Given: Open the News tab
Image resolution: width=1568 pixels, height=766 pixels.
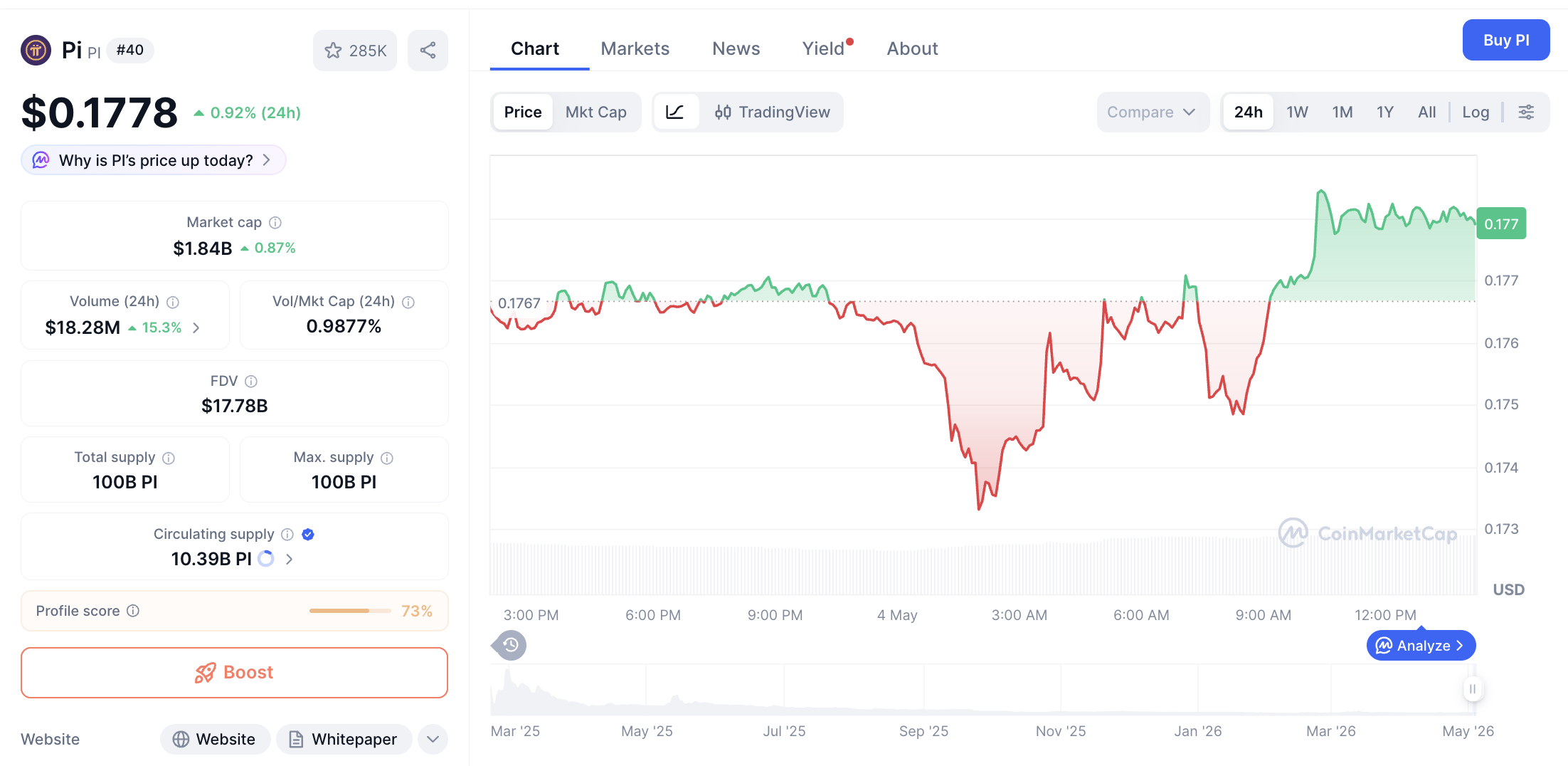Looking at the screenshot, I should (x=736, y=48).
